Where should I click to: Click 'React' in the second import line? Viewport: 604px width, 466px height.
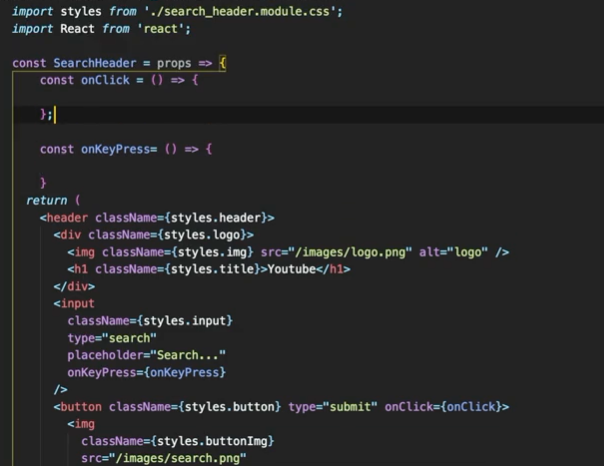coord(77,29)
